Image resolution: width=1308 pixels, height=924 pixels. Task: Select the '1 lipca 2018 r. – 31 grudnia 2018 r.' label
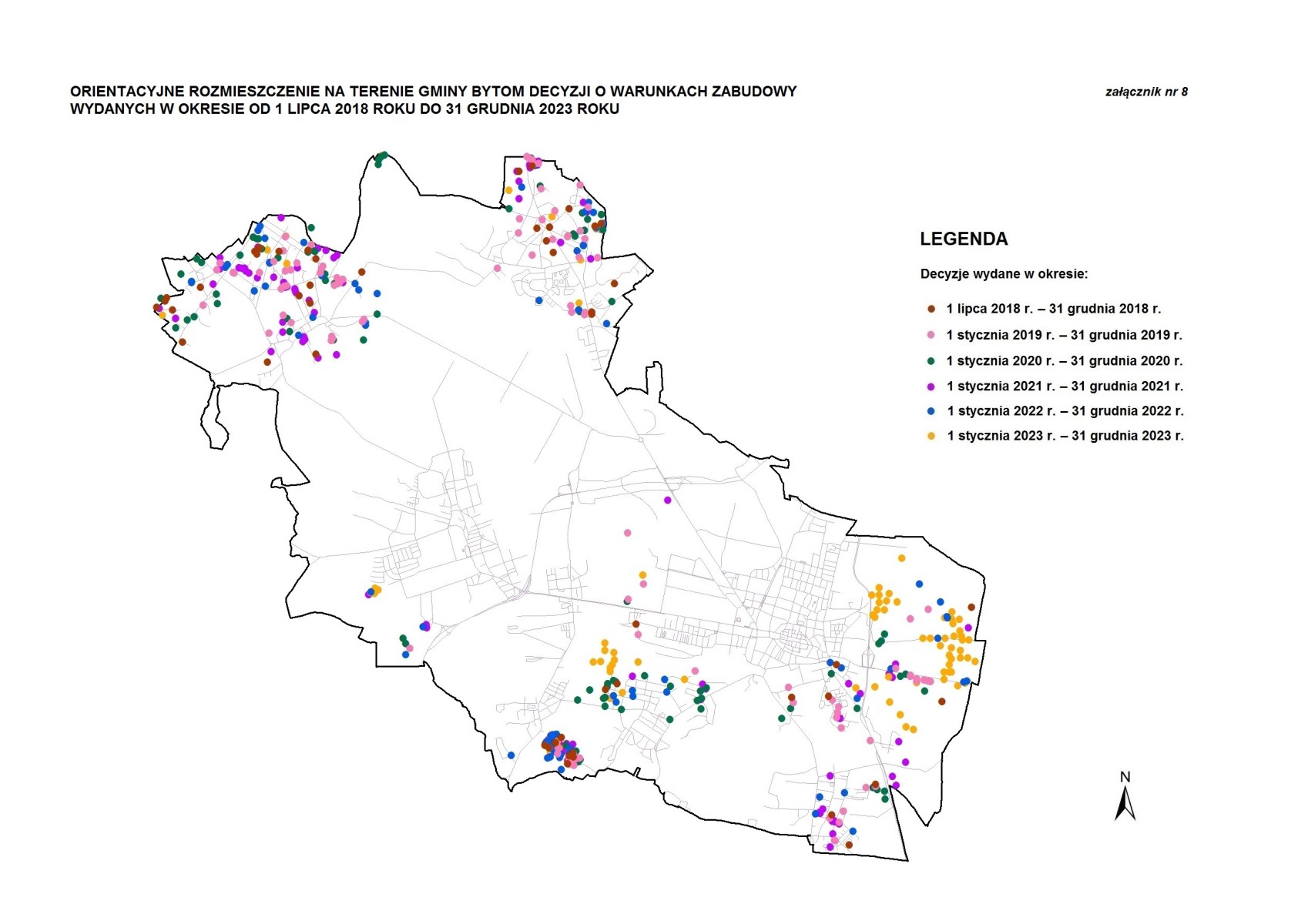(x=1053, y=309)
